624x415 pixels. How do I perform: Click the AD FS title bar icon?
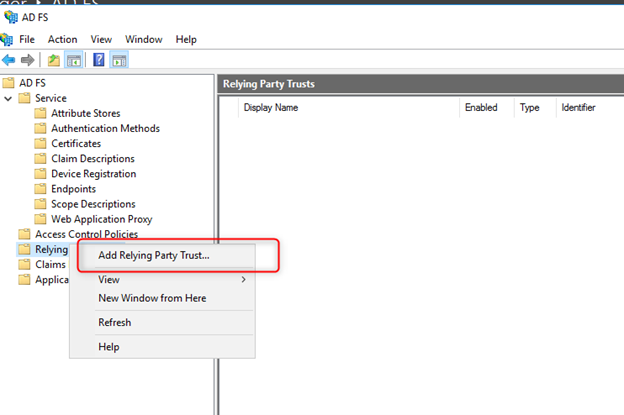[11, 17]
